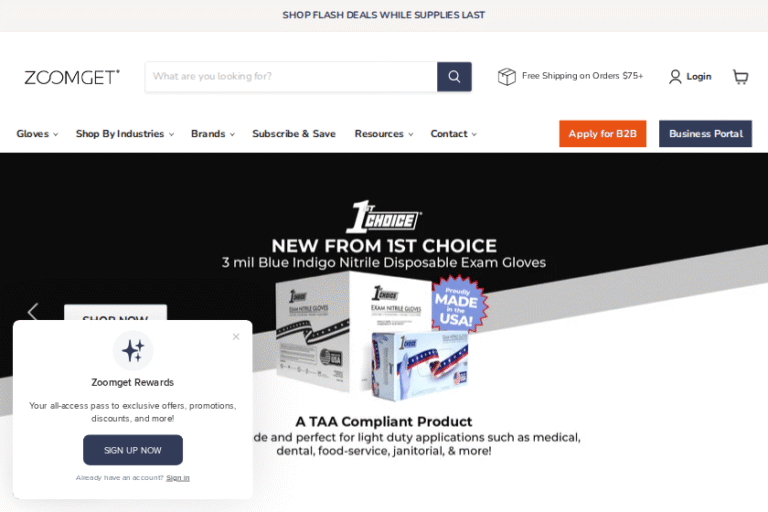This screenshot has width=768, height=512.
Task: Click the 1st Choice brand logo
Action: (x=384, y=217)
